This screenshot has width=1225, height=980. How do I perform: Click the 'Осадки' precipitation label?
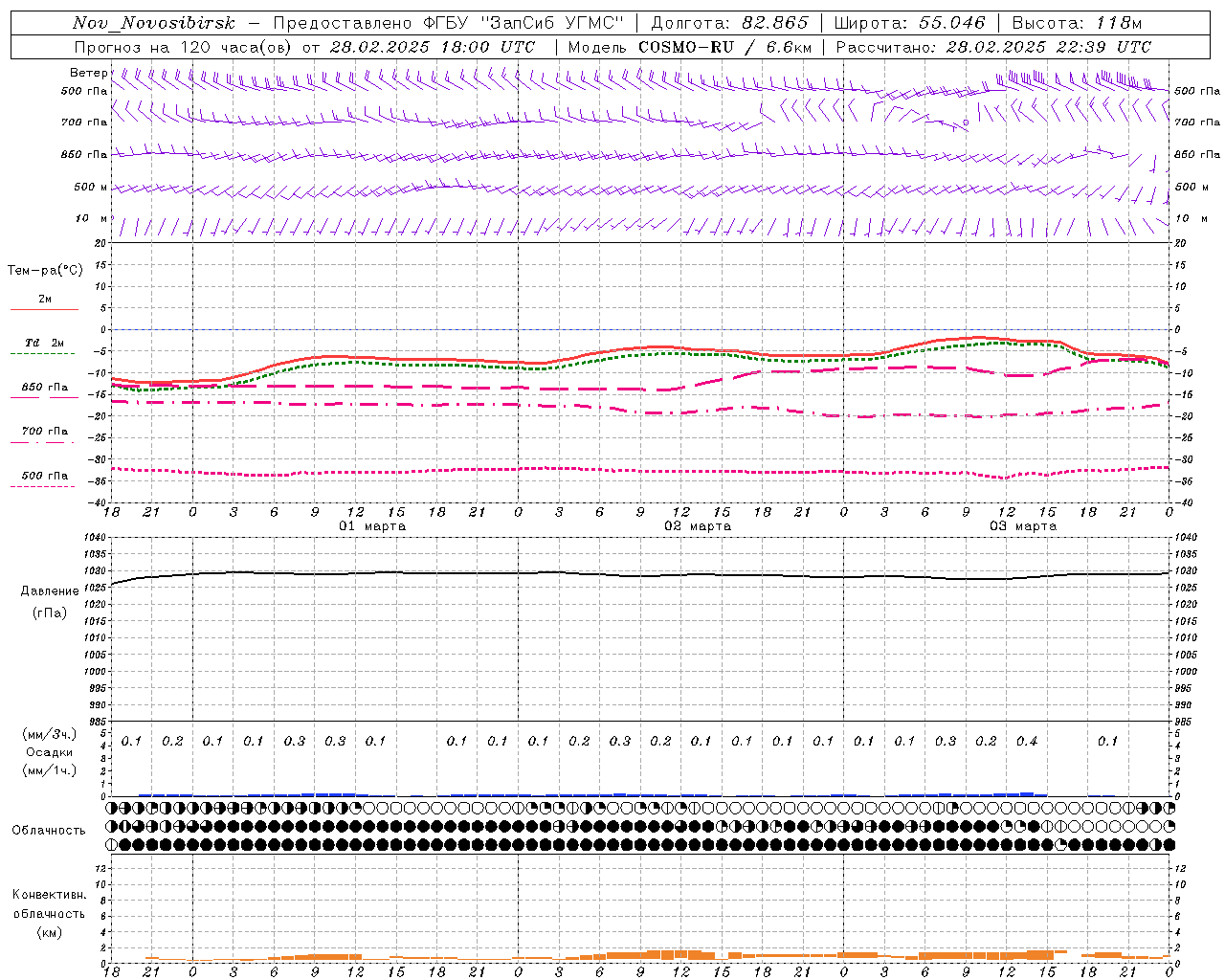(49, 752)
